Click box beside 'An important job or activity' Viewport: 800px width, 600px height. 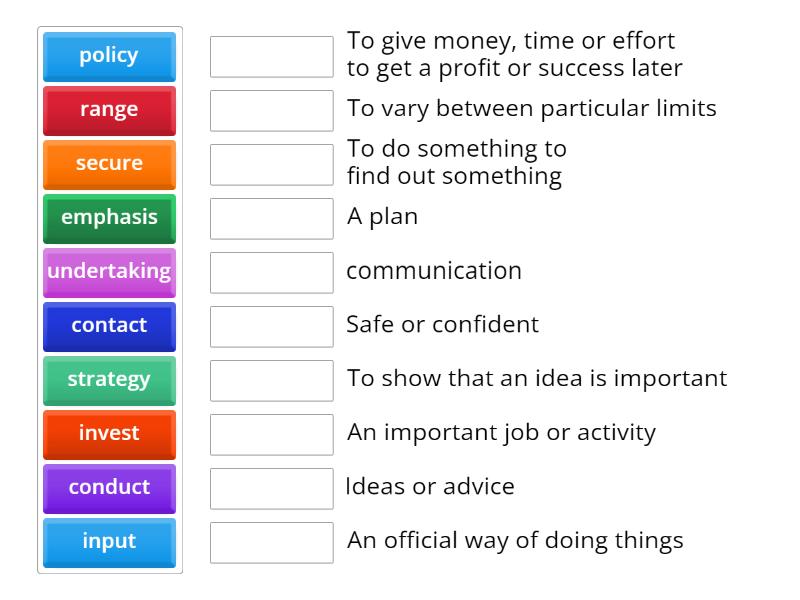click(x=271, y=435)
